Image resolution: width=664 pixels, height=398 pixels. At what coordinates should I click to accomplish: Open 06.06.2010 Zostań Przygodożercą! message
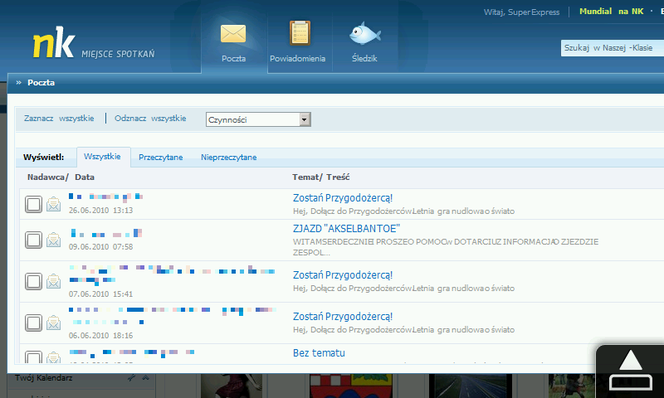pyautogui.click(x=343, y=316)
